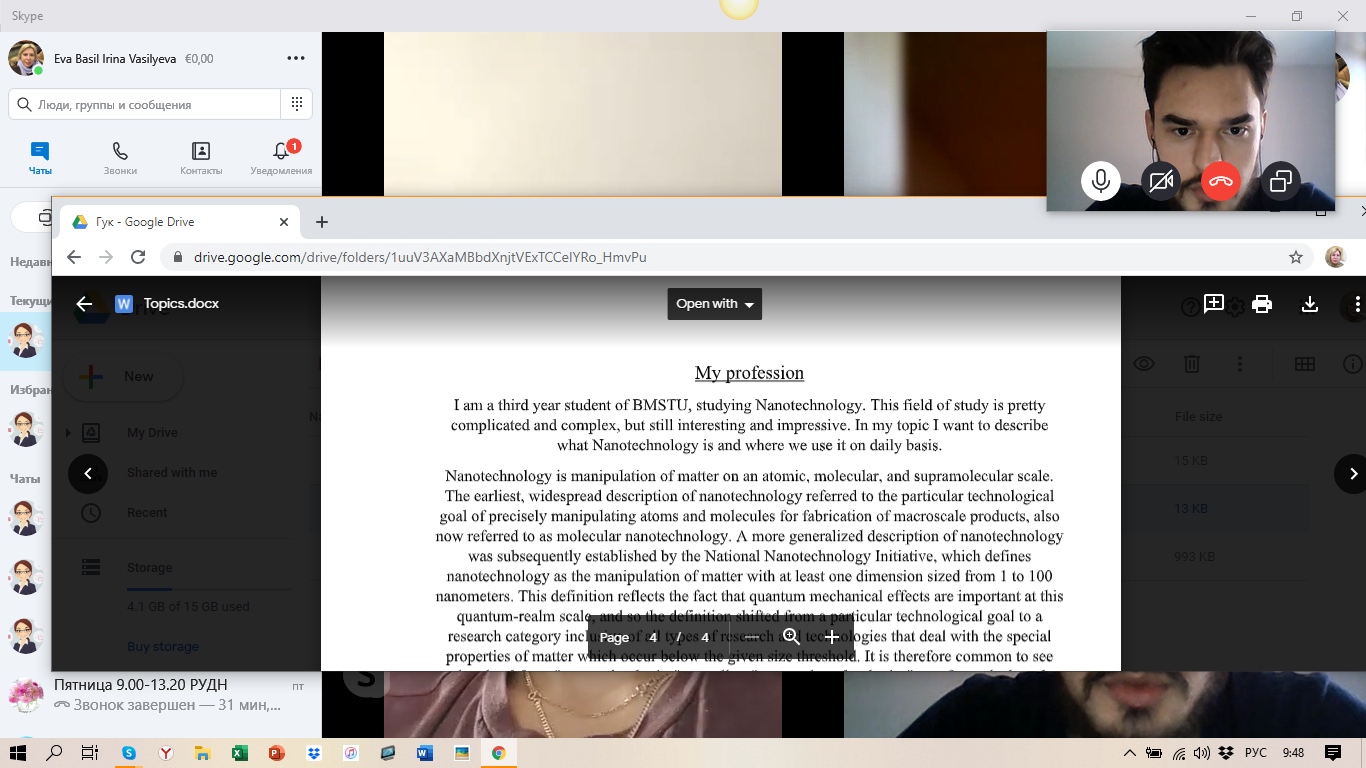Screen dimensions: 1366x768
Task: Show the next file in preview
Action: [x=1353, y=474]
